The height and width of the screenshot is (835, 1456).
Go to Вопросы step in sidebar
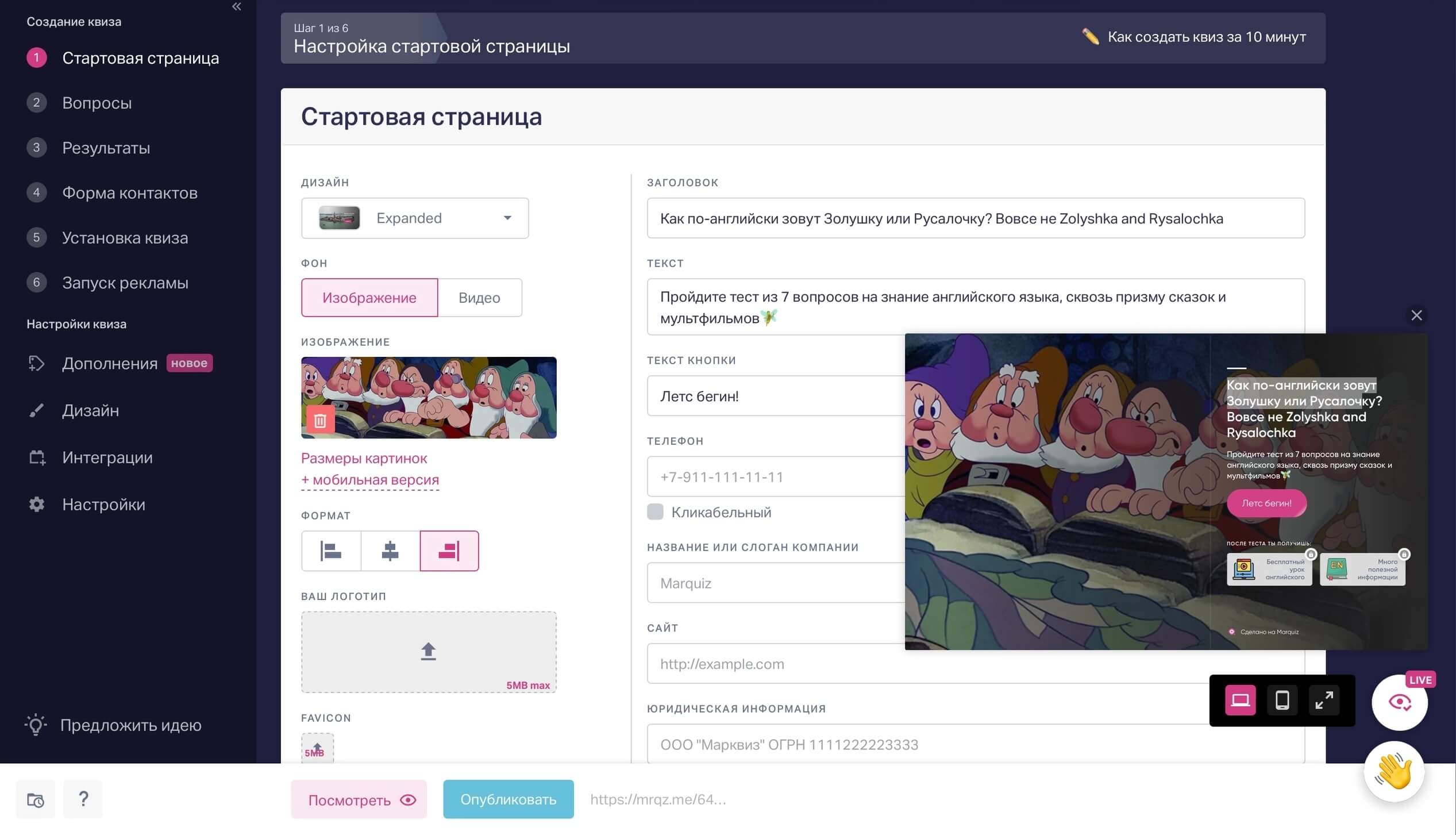pos(97,103)
